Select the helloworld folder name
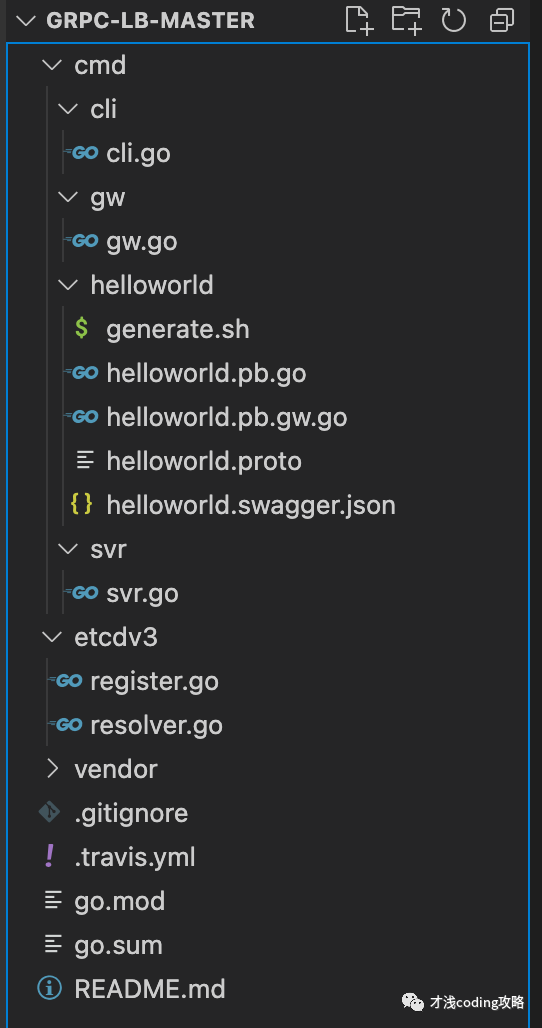Image resolution: width=542 pixels, height=1028 pixels. click(152, 285)
